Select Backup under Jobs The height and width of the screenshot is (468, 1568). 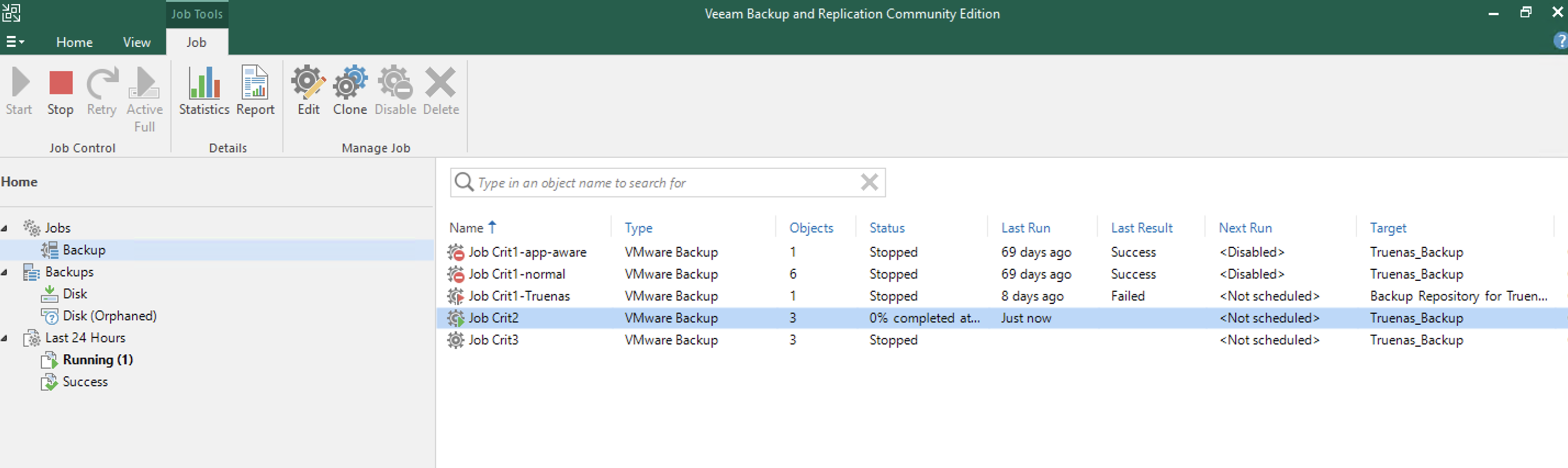pyautogui.click(x=84, y=250)
